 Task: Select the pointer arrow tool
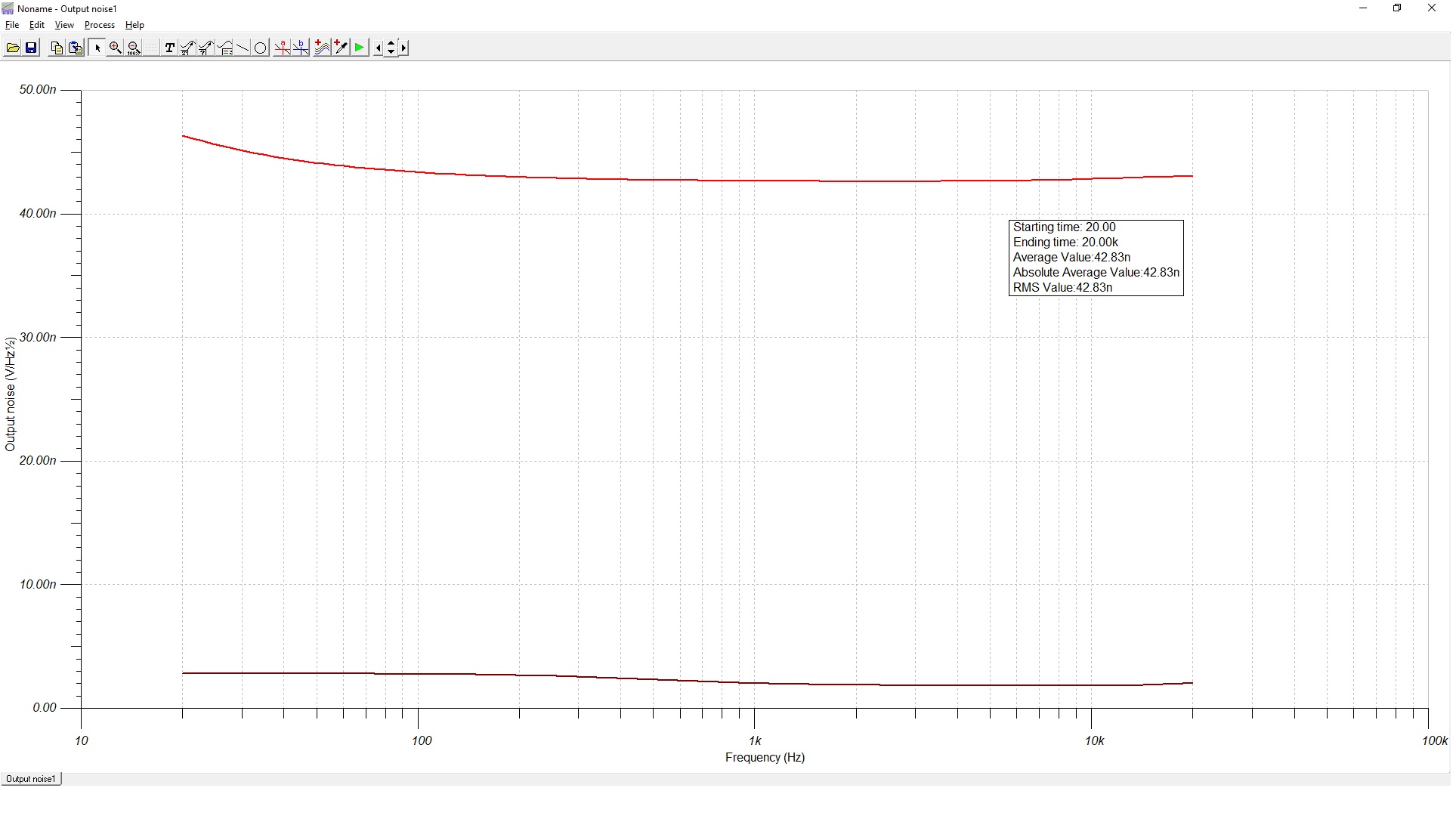pyautogui.click(x=97, y=48)
